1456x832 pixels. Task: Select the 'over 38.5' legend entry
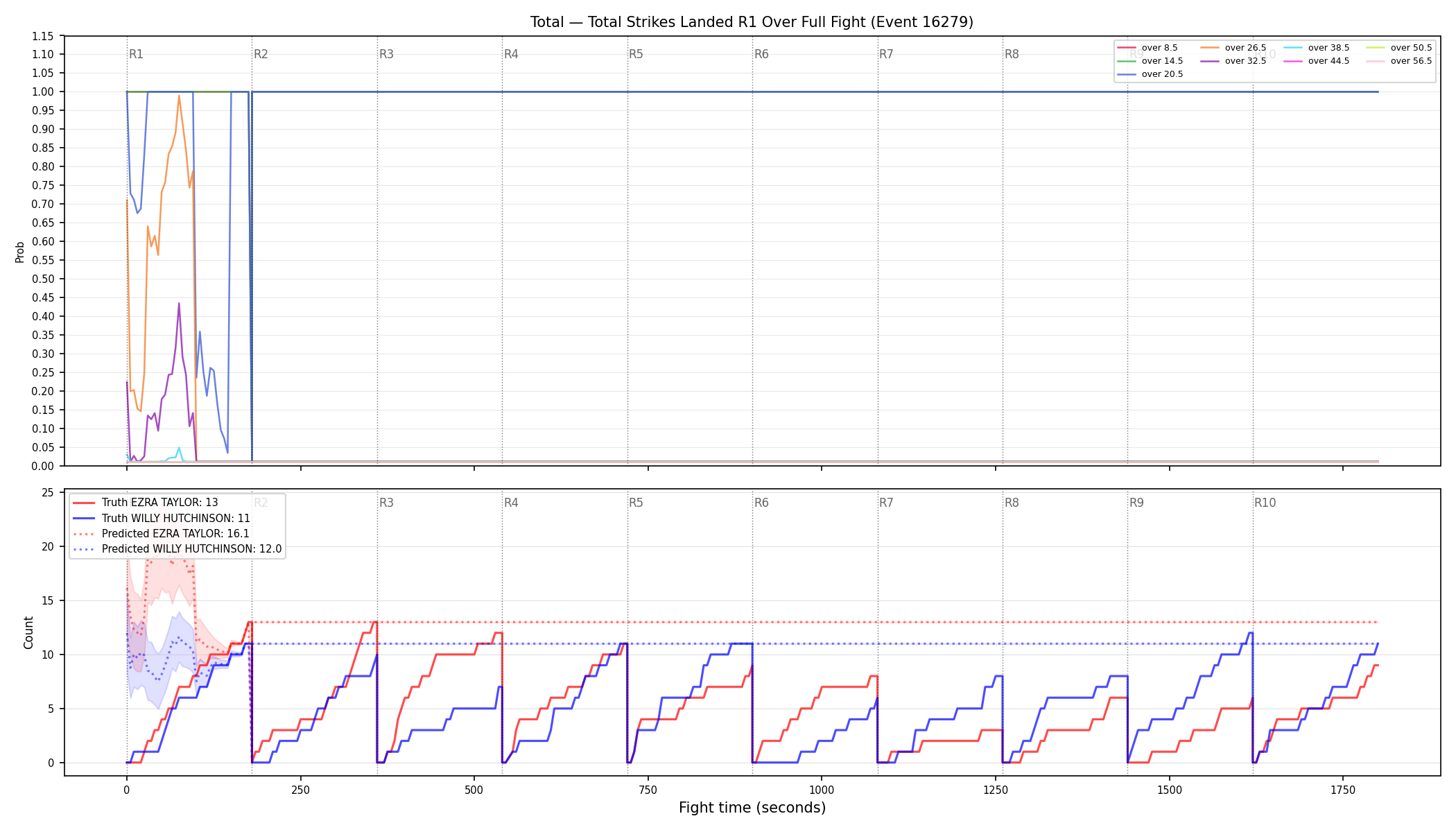click(1317, 48)
